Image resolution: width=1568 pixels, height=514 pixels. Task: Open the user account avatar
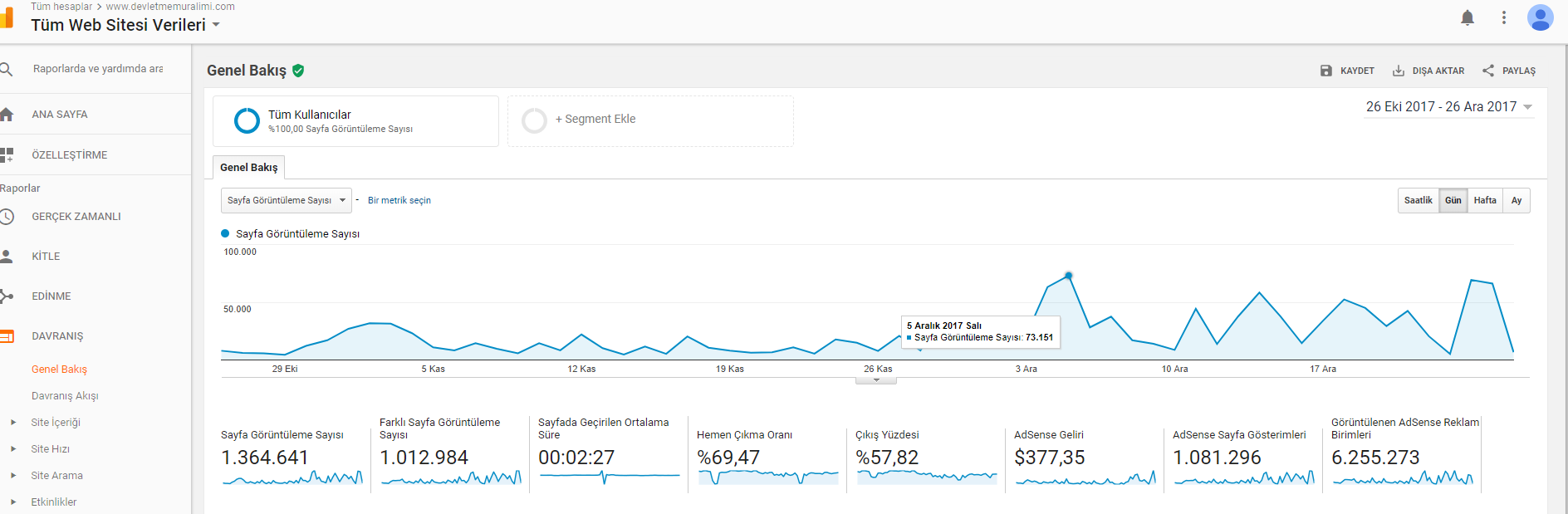tap(1541, 17)
